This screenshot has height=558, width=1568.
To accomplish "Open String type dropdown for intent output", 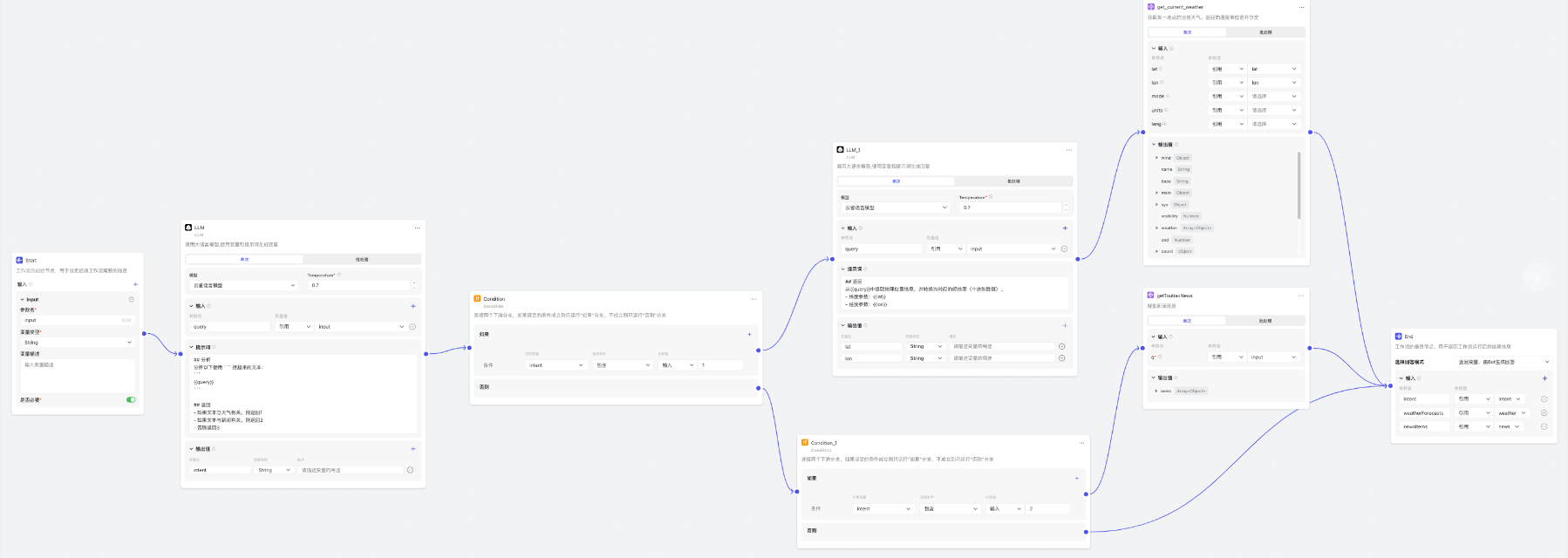I will pos(274,470).
